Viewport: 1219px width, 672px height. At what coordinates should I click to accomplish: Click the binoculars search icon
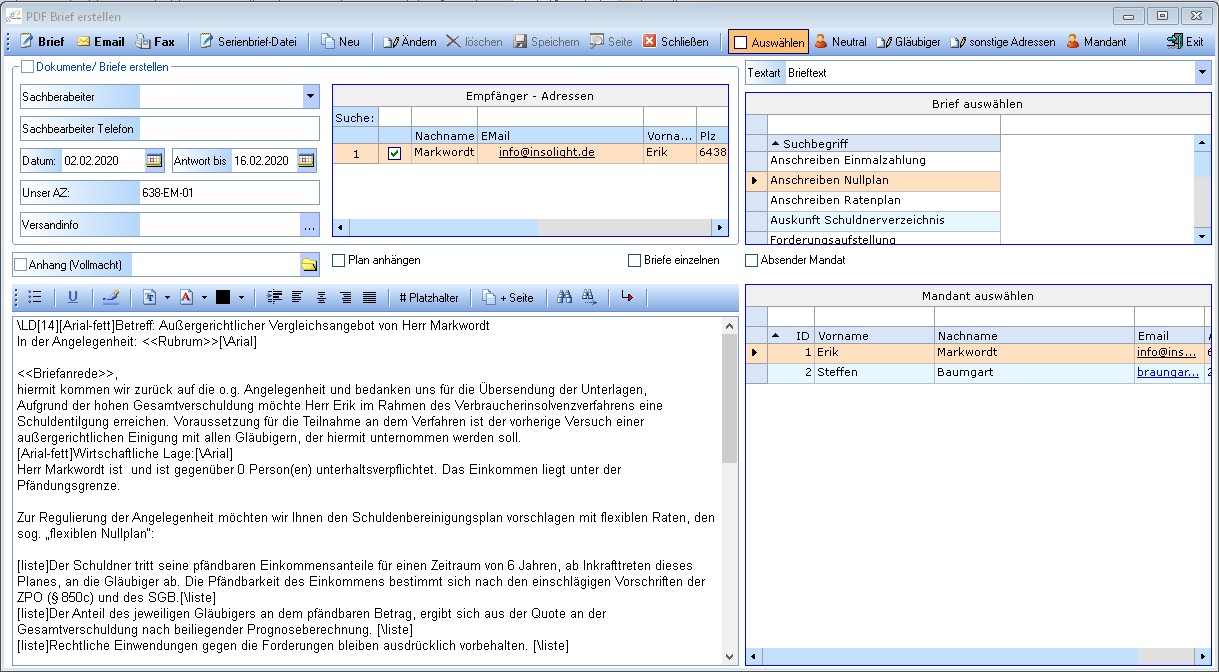click(x=564, y=297)
